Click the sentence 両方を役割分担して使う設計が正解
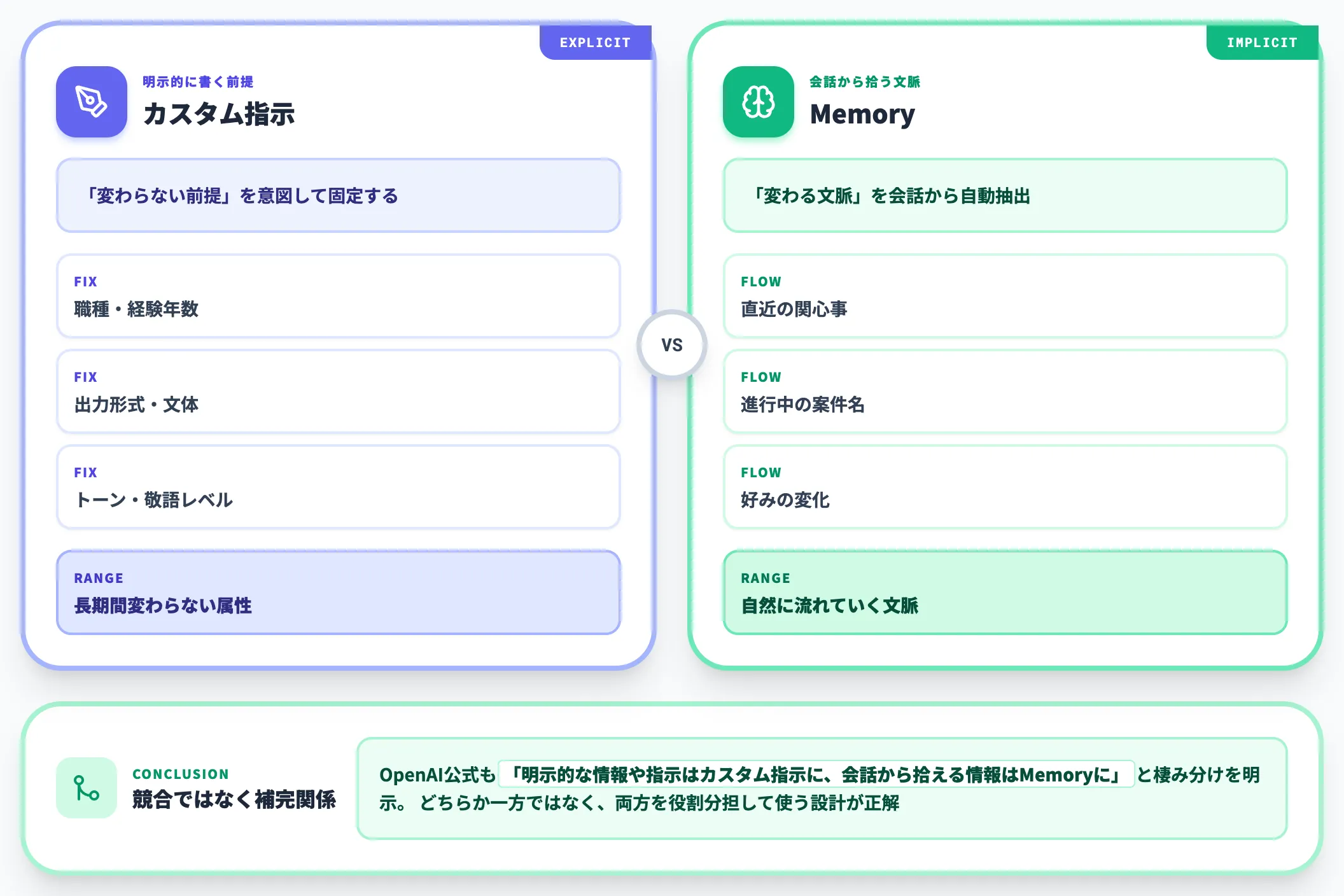 coord(757,803)
